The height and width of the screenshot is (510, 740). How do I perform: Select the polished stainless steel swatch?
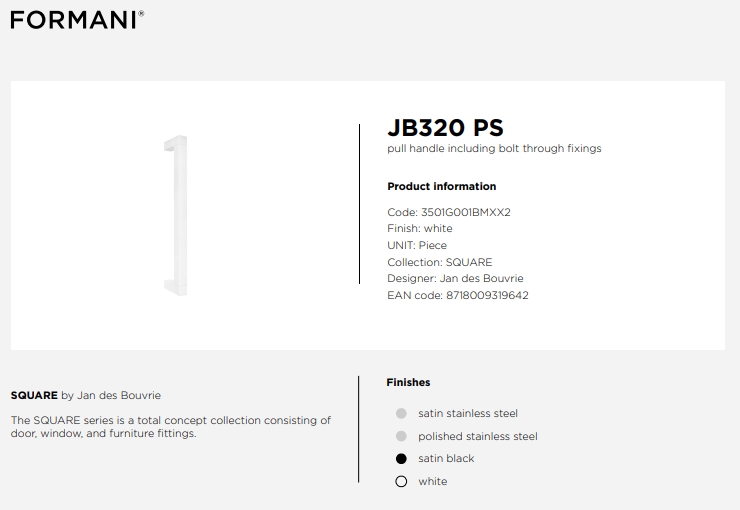click(x=401, y=436)
